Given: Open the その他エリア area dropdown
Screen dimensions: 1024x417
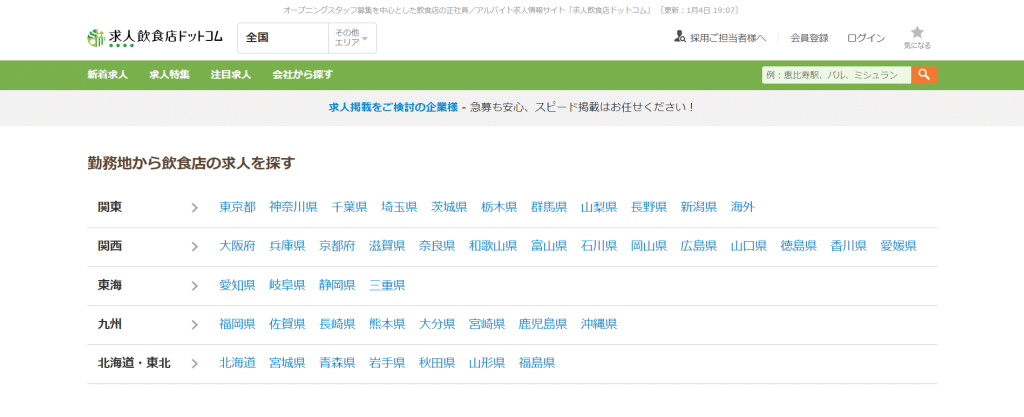Looking at the screenshot, I should click(351, 38).
